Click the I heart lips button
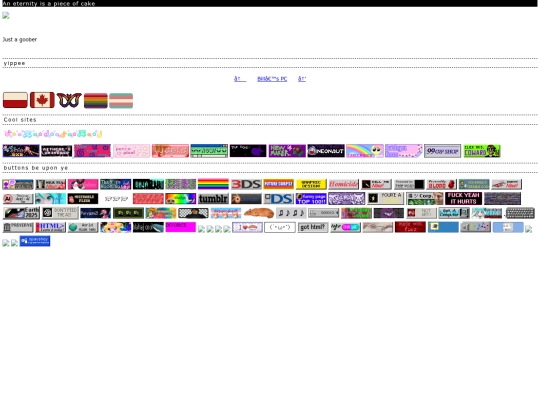This screenshot has height=405, width=540. tap(247, 227)
